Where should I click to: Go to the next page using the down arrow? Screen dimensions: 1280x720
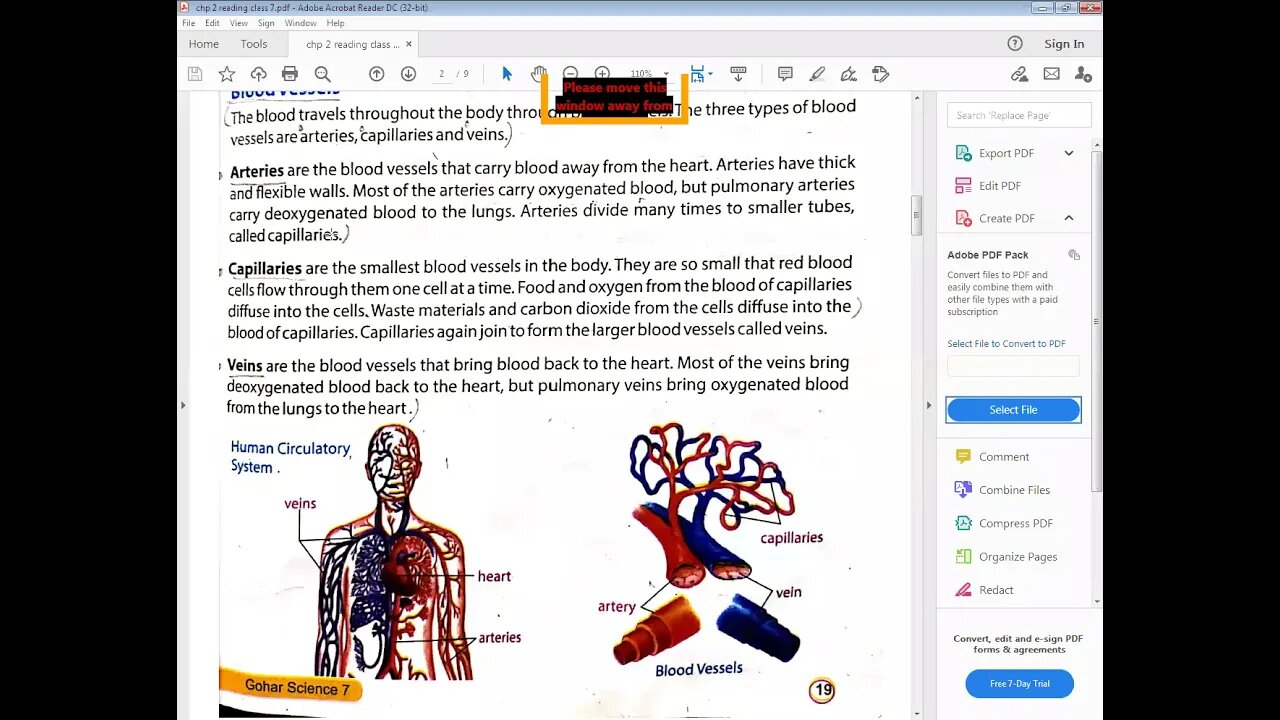(x=408, y=74)
